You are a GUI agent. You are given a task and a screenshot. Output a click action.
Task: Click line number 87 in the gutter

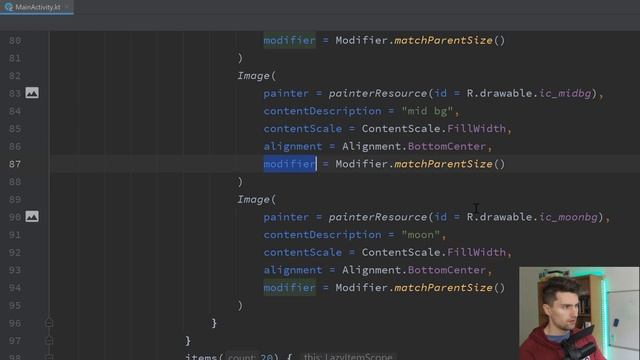point(15,164)
